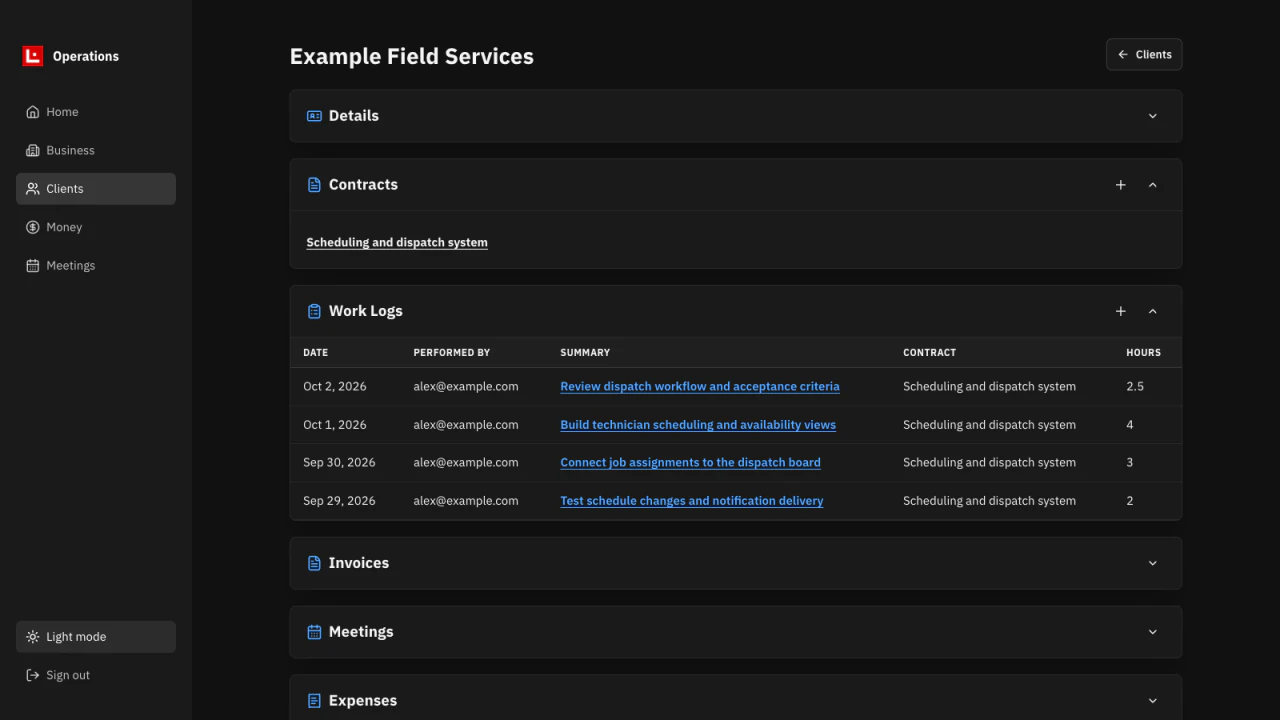Go to Home in sidebar
The height and width of the screenshot is (720, 1280).
click(96, 112)
